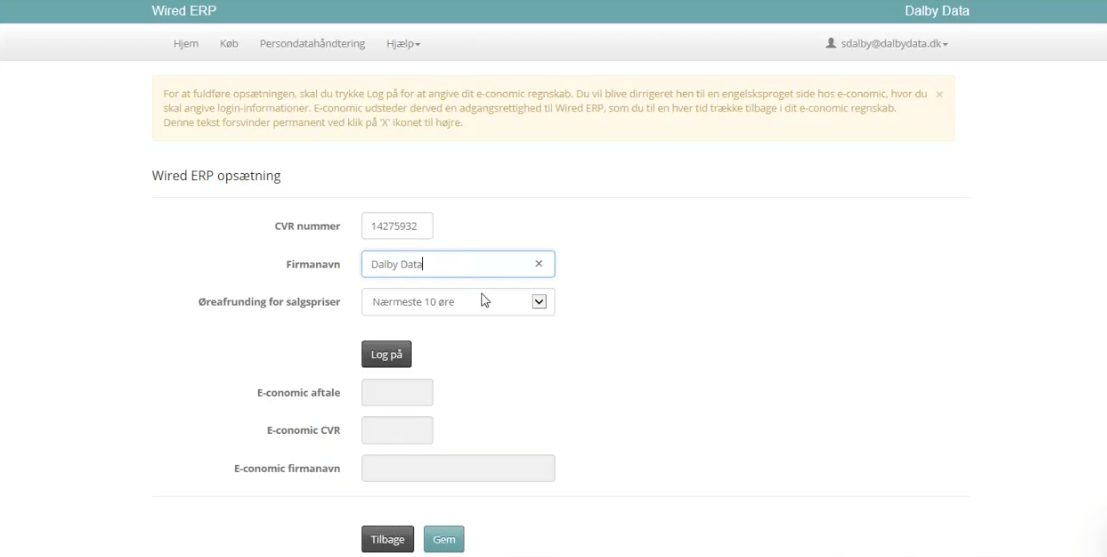Click the E-conomic CVR label
The height and width of the screenshot is (557, 1107).
tap(304, 431)
